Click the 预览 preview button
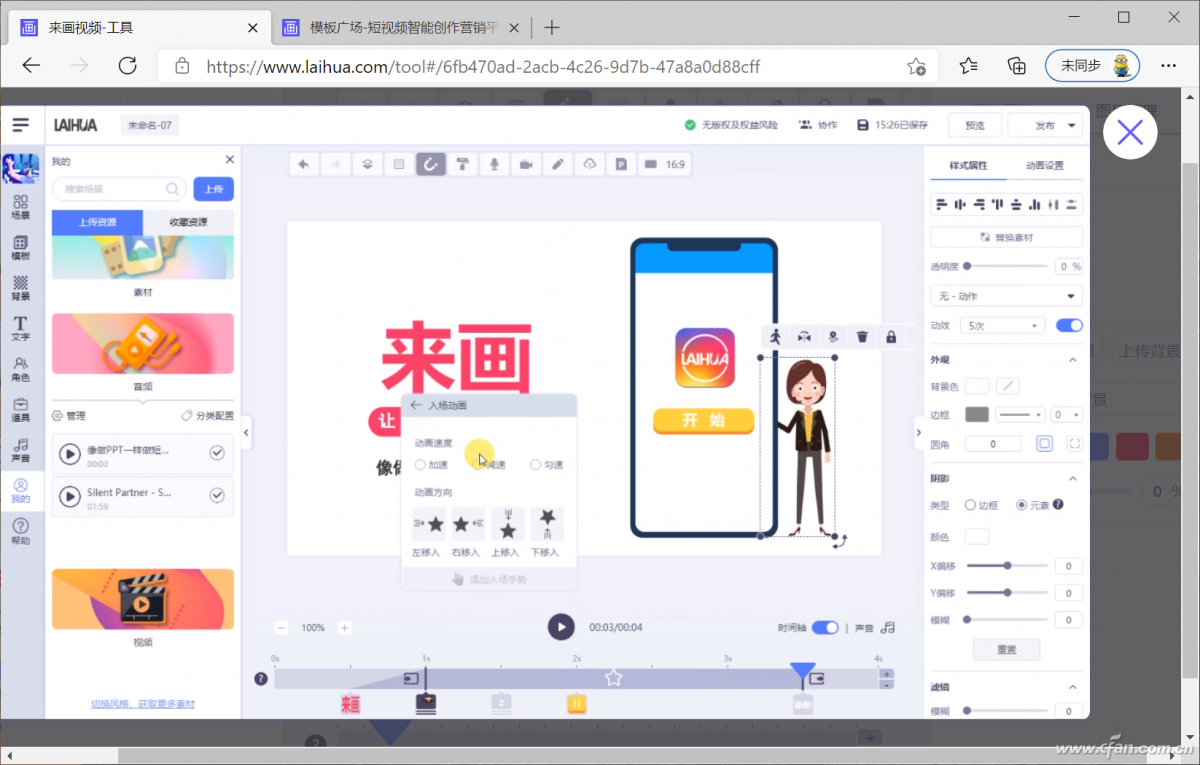This screenshot has width=1200, height=765. (975, 125)
